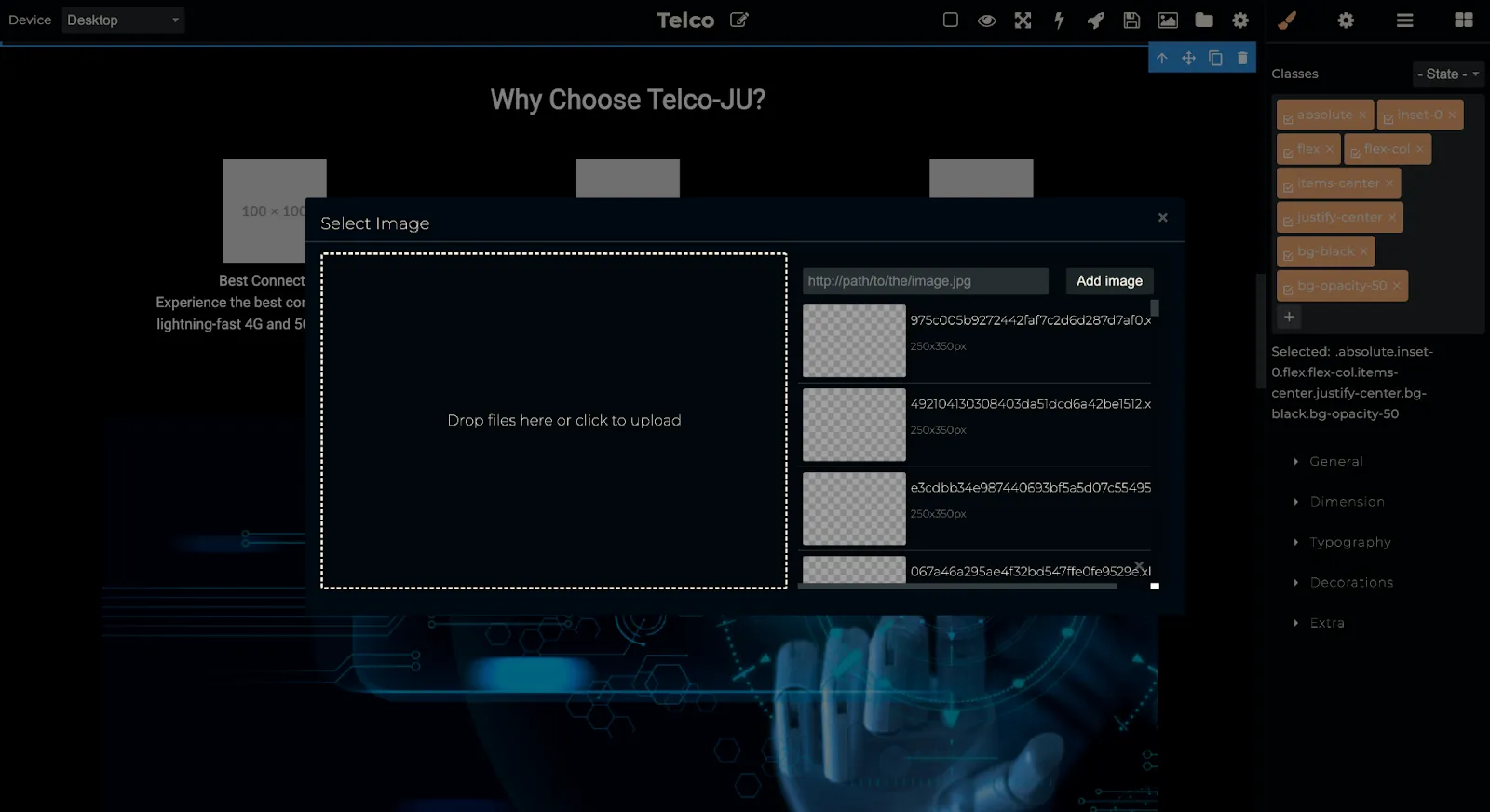The width and height of the screenshot is (1490, 812).
Task: Click the Add image button
Action: point(1109,281)
